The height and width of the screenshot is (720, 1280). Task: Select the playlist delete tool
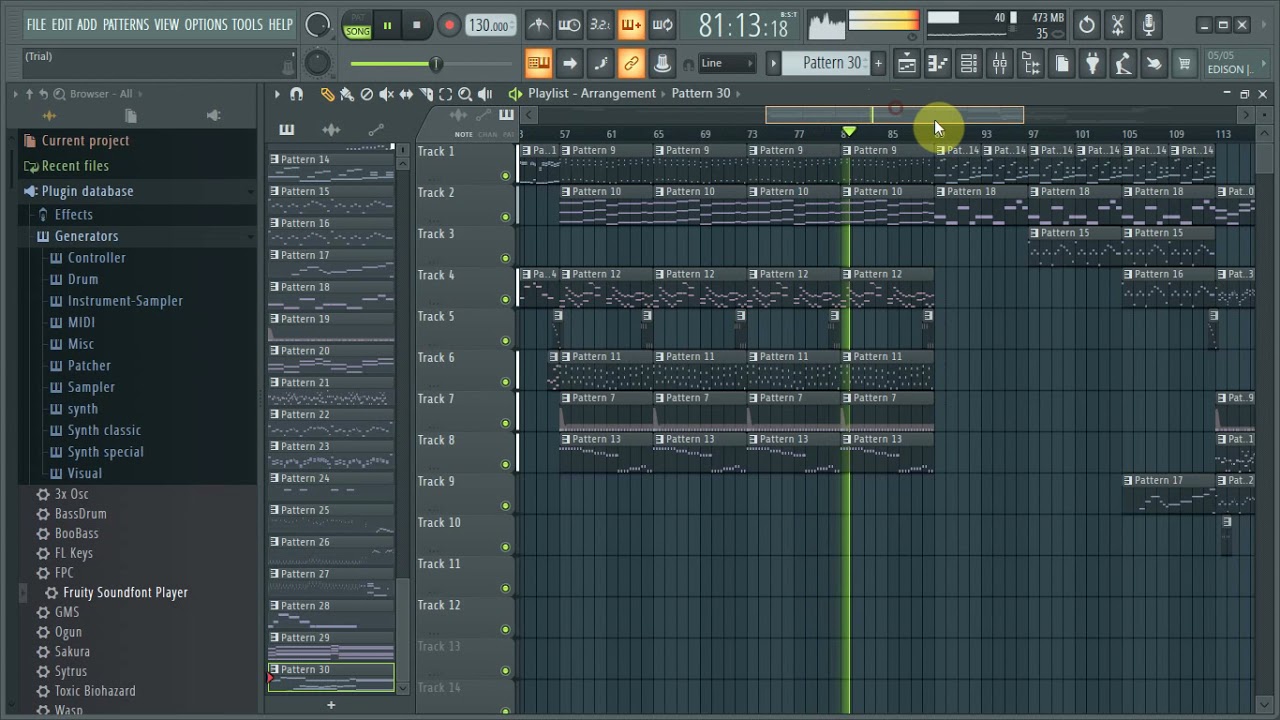click(x=367, y=94)
